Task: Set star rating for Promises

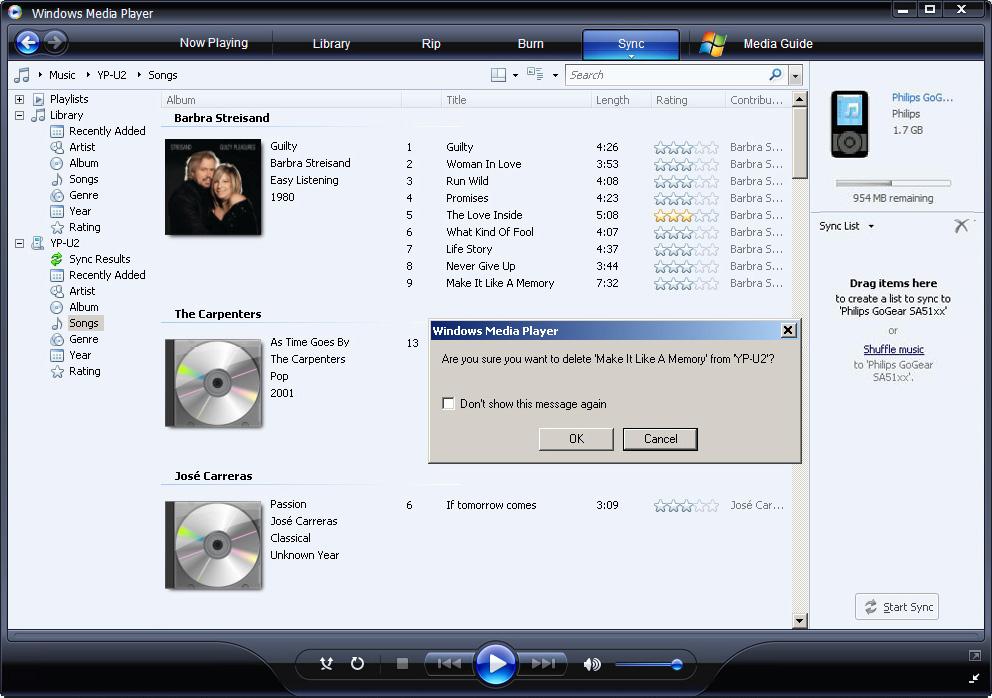Action: point(686,199)
